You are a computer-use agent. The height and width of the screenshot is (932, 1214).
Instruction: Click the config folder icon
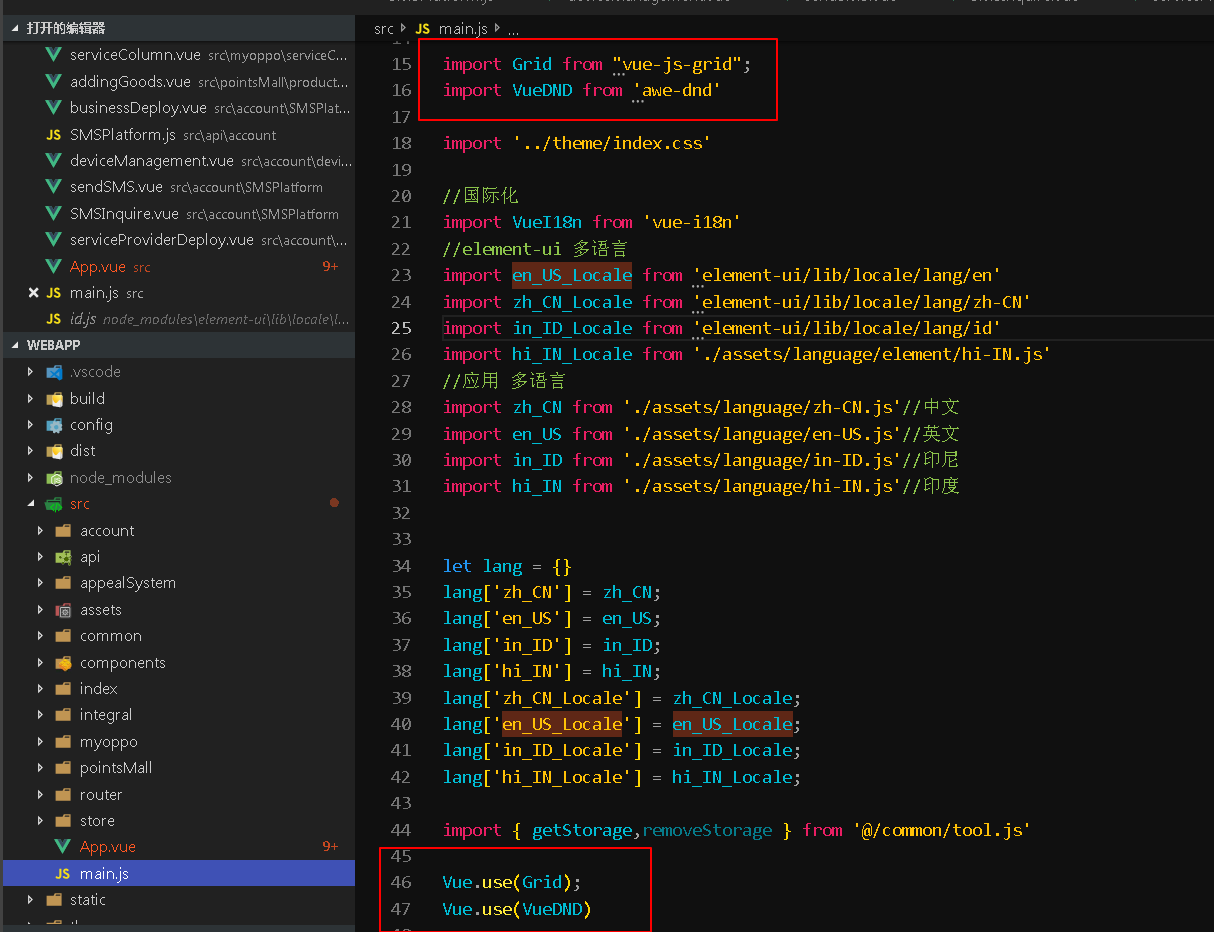(x=54, y=425)
